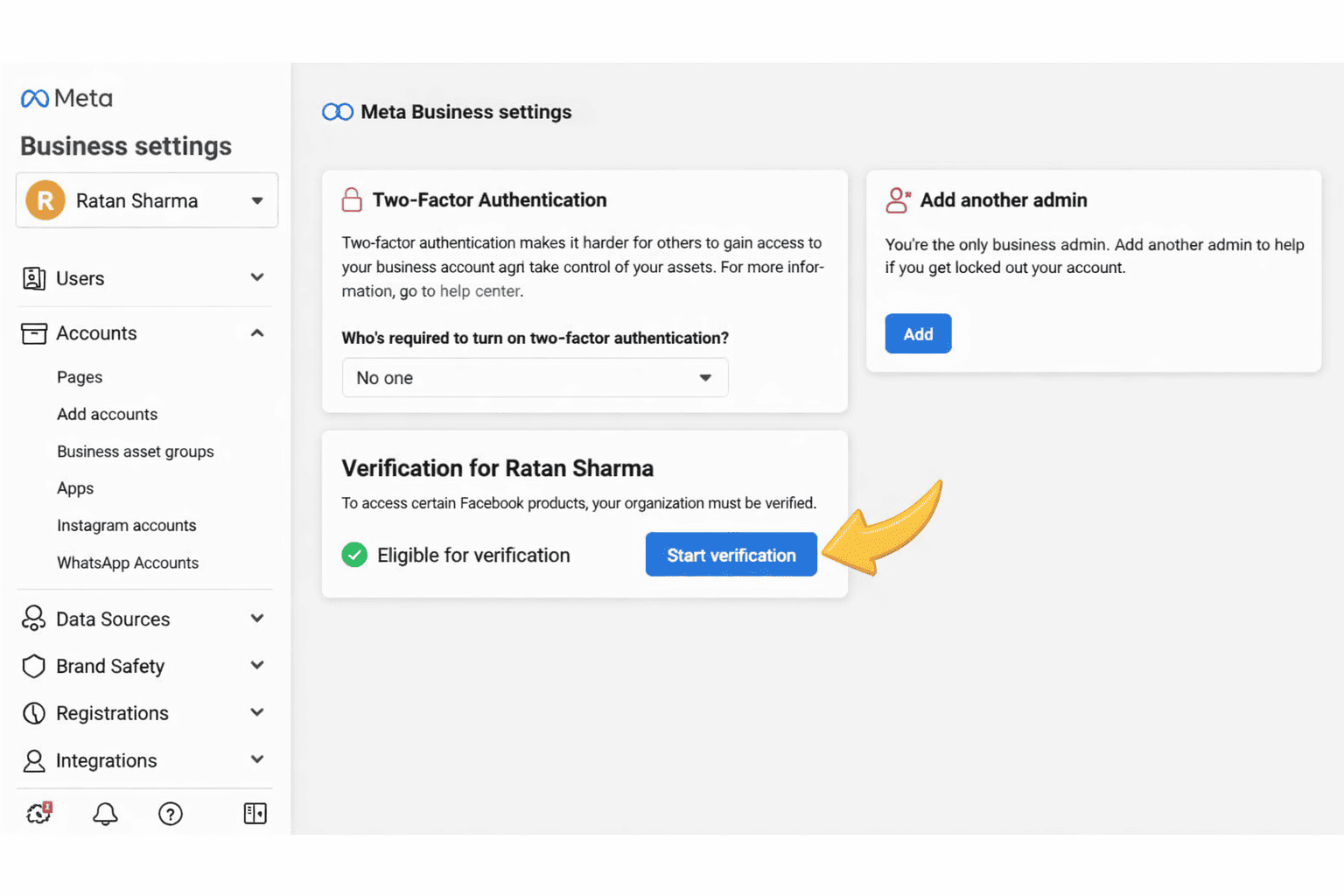Click the lock icon on Two-Factor card

(x=352, y=199)
